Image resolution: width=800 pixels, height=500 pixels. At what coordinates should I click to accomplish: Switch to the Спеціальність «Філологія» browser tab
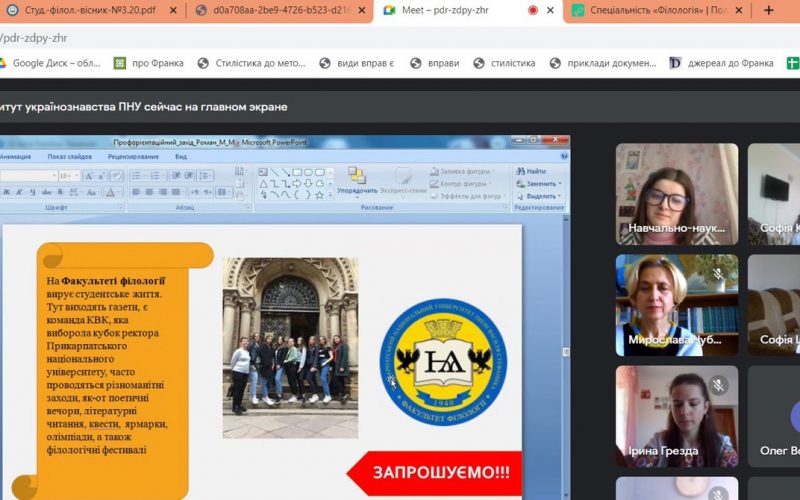(x=660, y=11)
